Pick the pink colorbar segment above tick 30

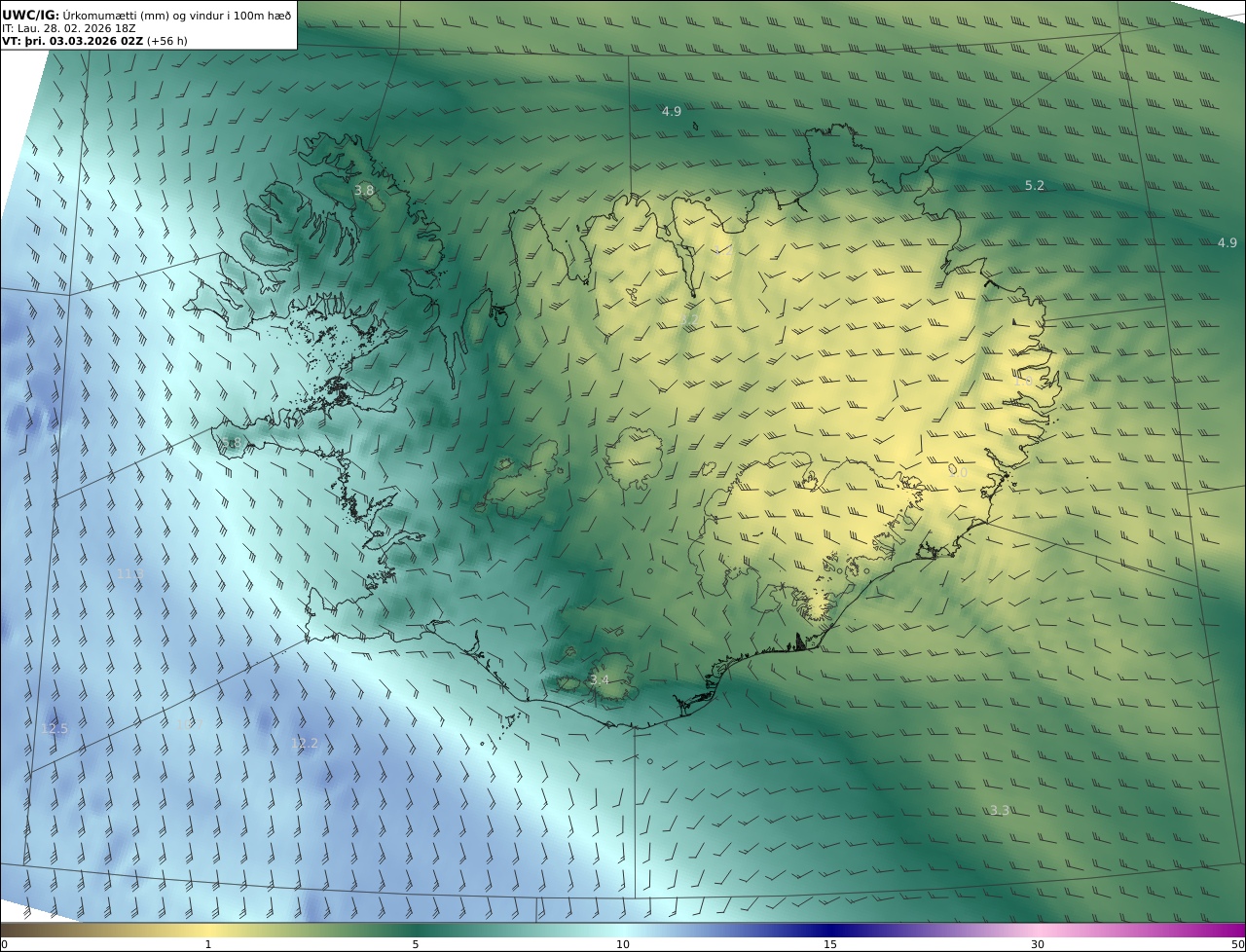point(1038,930)
